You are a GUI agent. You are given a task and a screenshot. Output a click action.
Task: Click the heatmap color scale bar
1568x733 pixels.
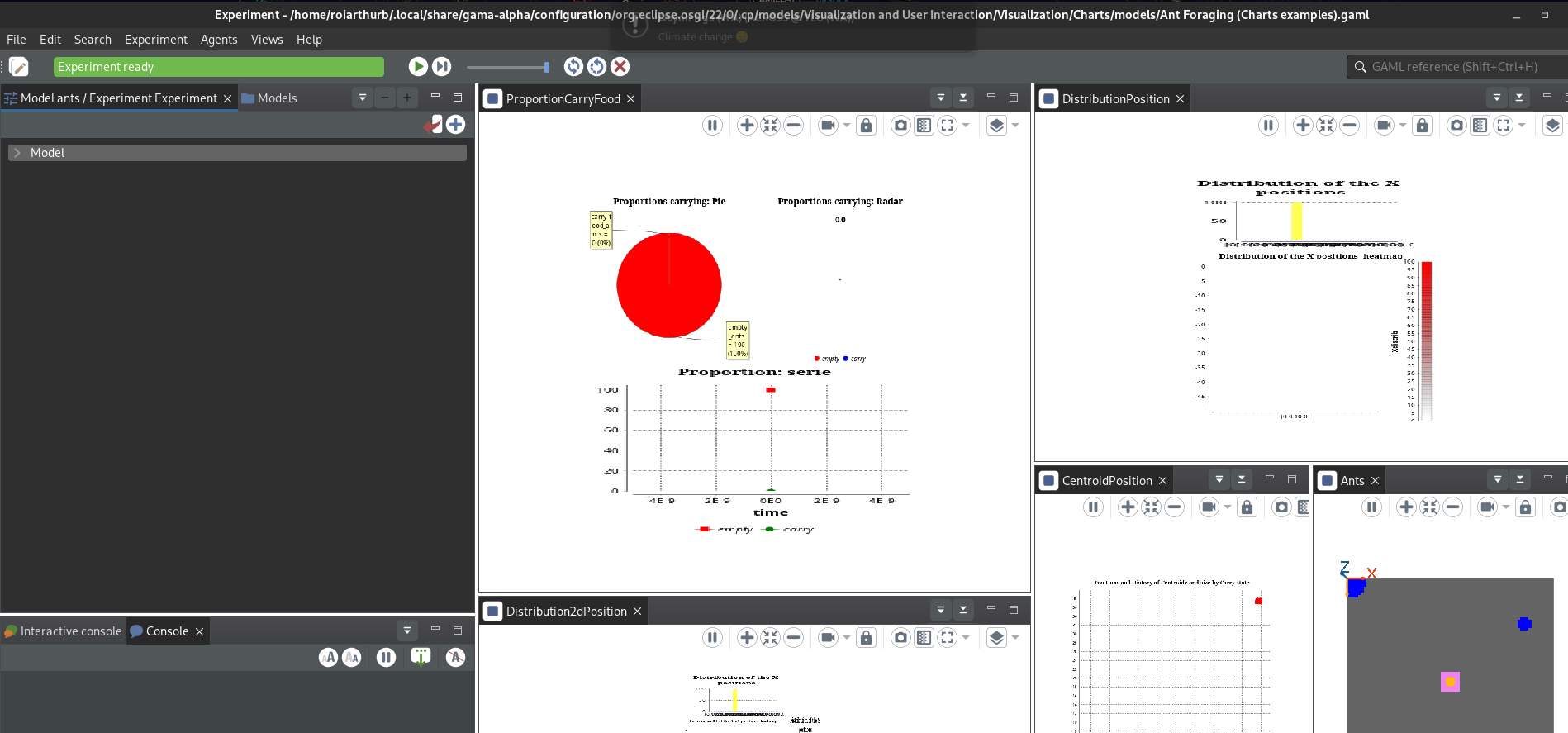[x=1426, y=340]
